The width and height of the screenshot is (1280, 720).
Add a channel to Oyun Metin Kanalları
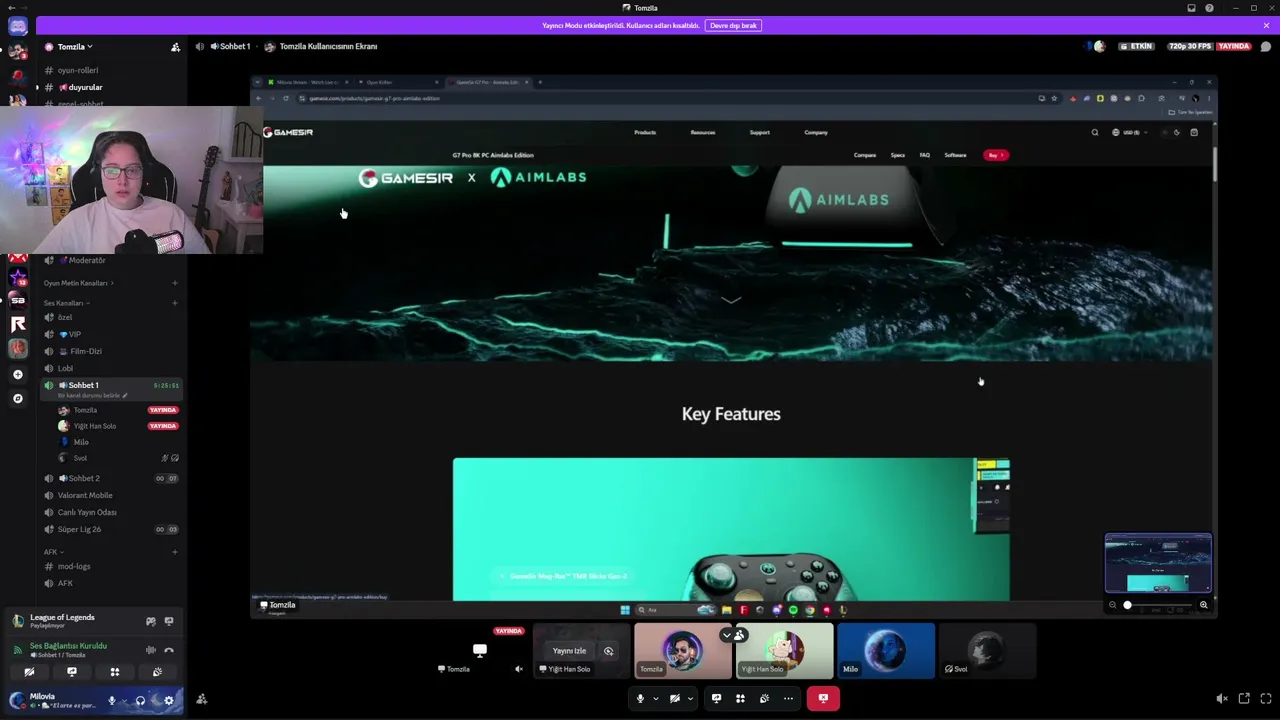tap(175, 283)
